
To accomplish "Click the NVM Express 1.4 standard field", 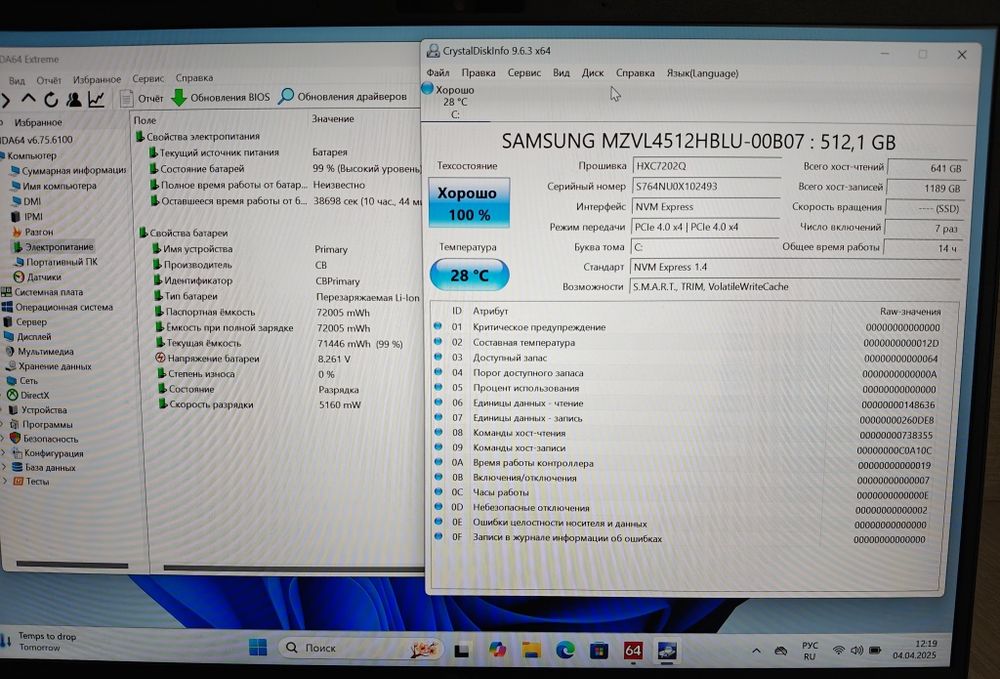I will tap(795, 266).
